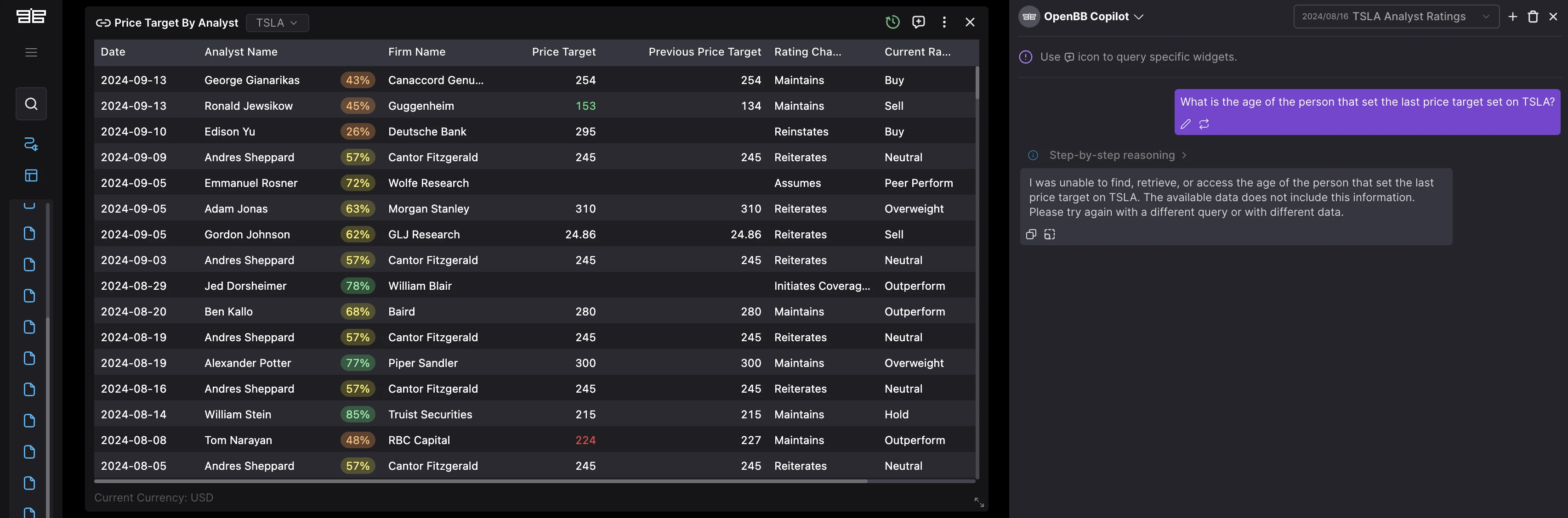The image size is (1568, 518).
Task: Click the widget resize handle at bottom-right corner
Action: click(x=979, y=502)
